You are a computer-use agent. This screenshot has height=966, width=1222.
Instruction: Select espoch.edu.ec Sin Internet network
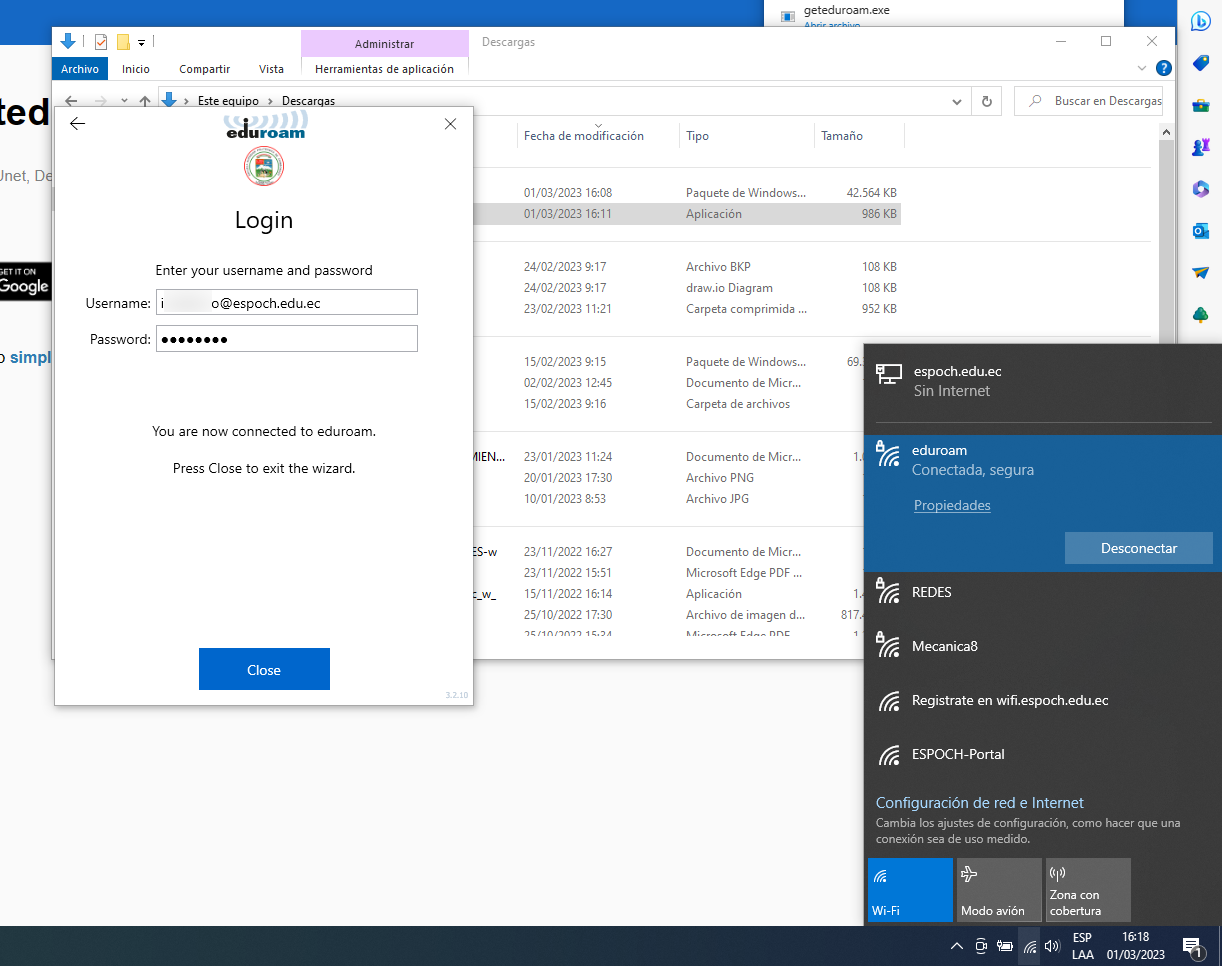[1043, 381]
